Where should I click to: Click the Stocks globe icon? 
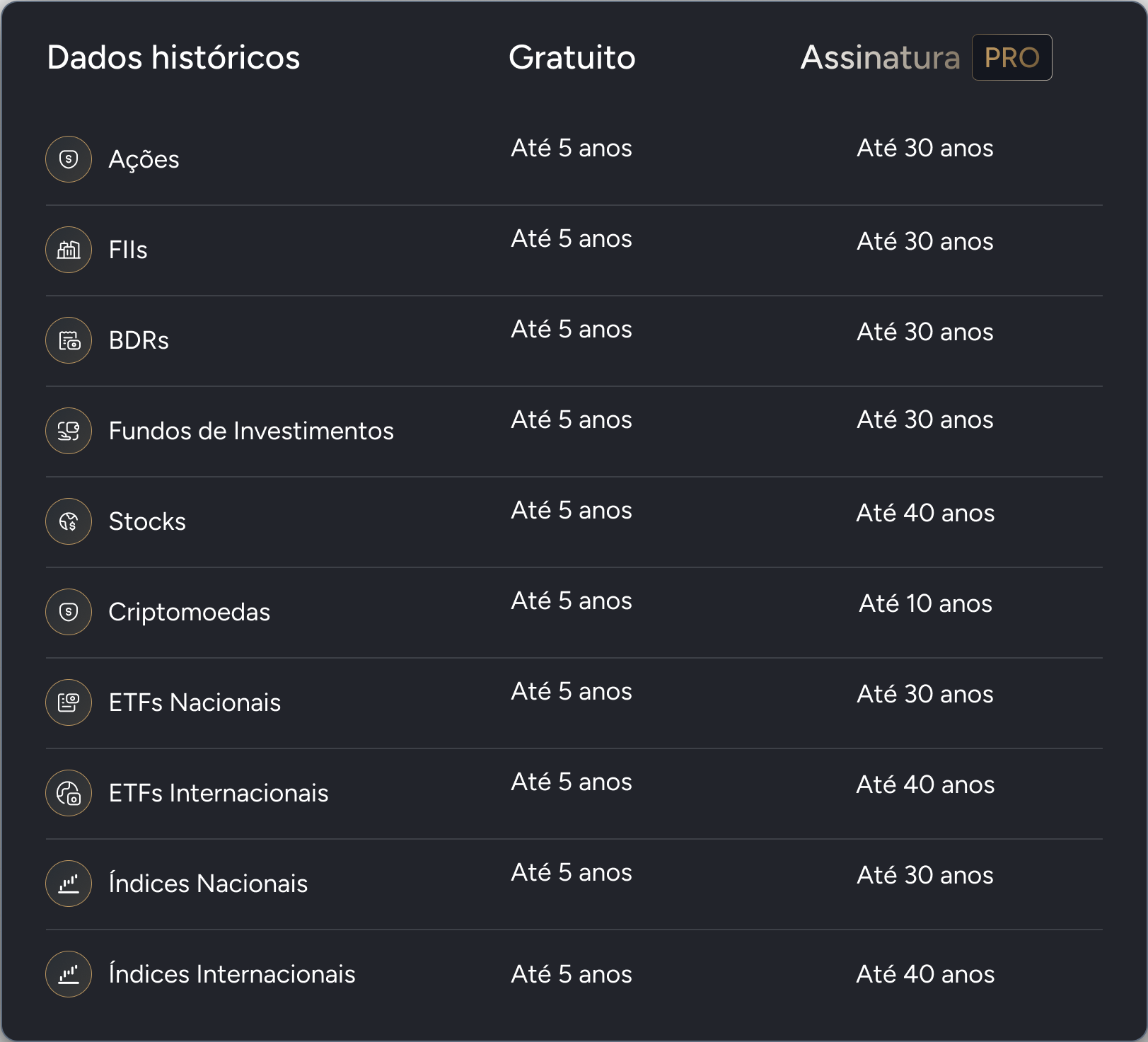click(69, 521)
